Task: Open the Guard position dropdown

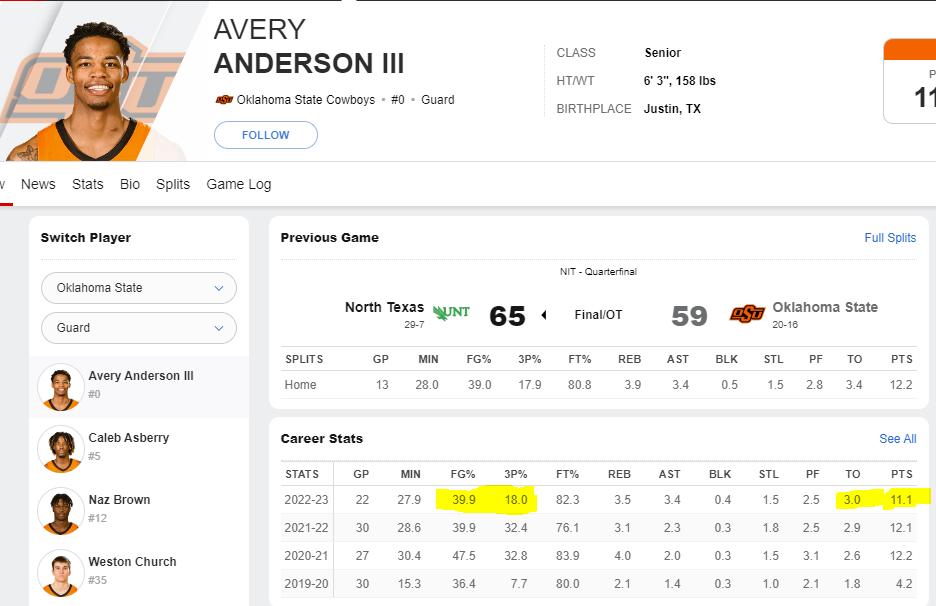Action: (x=139, y=328)
